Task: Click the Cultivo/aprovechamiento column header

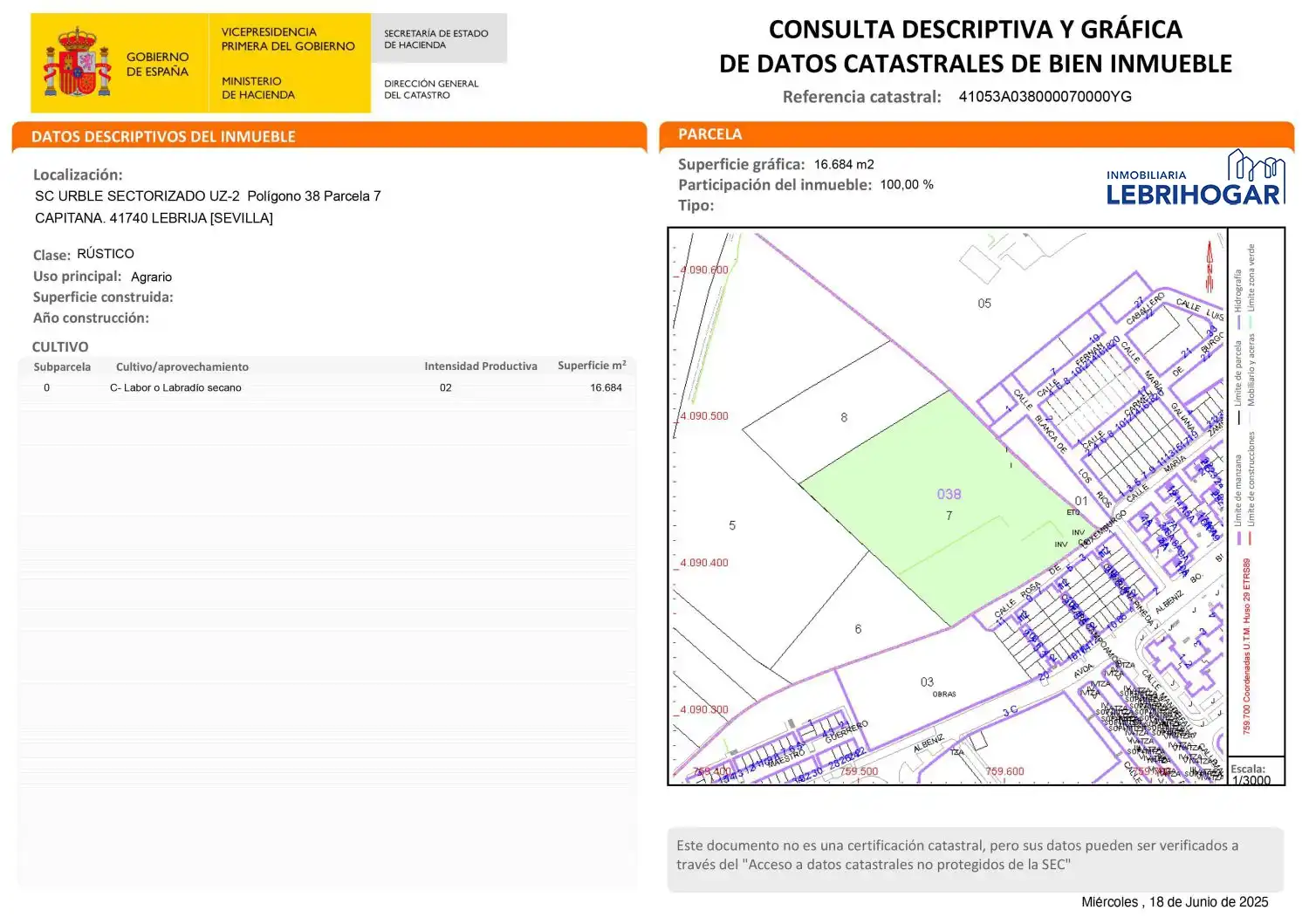Action: click(182, 366)
